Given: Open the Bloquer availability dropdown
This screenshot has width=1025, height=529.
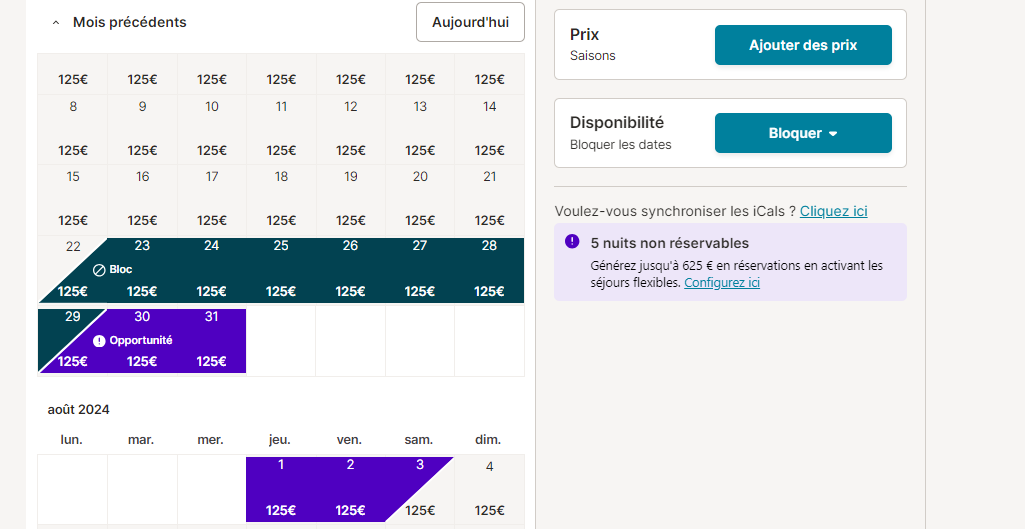Looking at the screenshot, I should click(x=803, y=133).
